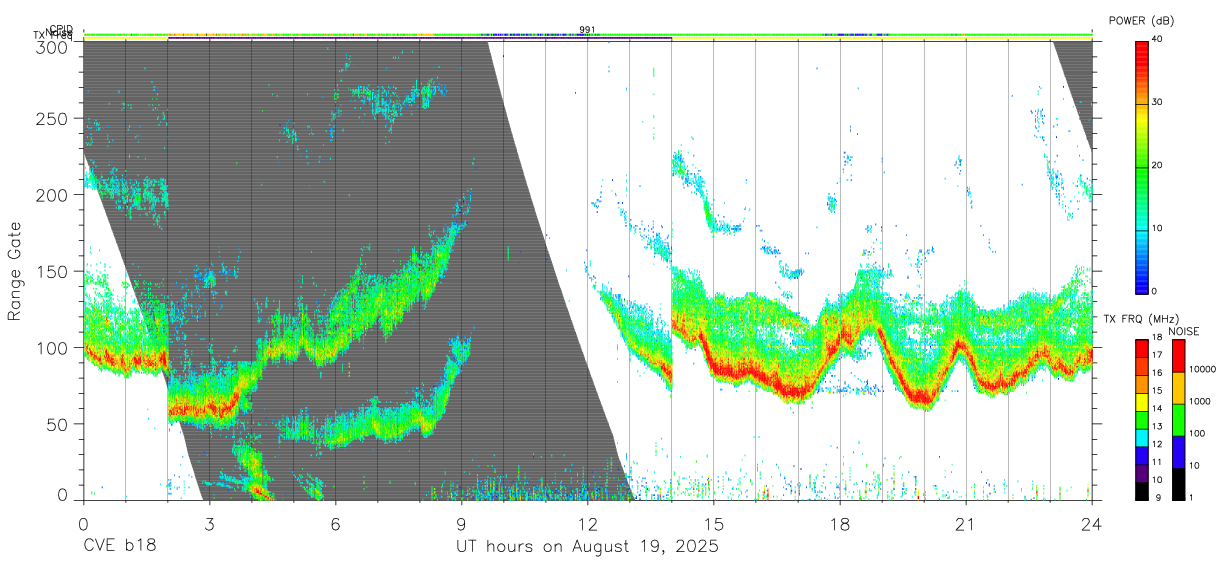Click the '200' y-axis tick label
Image resolution: width=1228 pixels, height=567 pixels.
click(x=50, y=194)
